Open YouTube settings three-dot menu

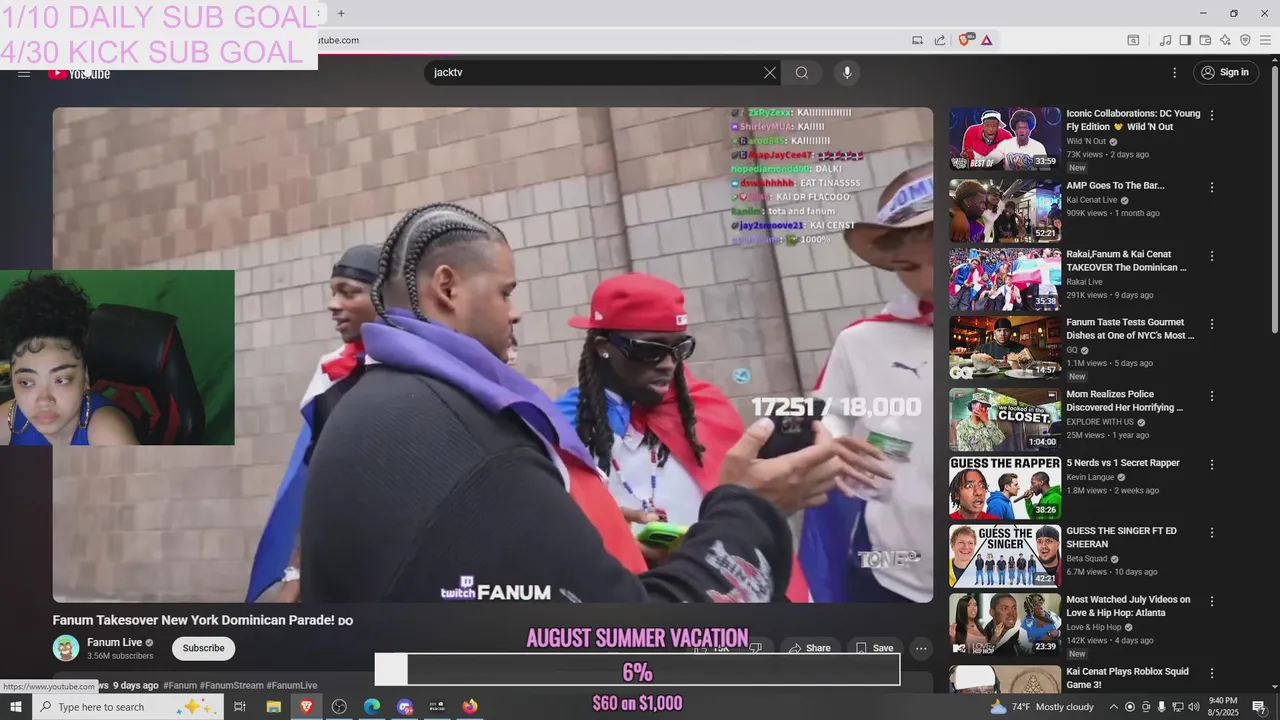point(1175,73)
